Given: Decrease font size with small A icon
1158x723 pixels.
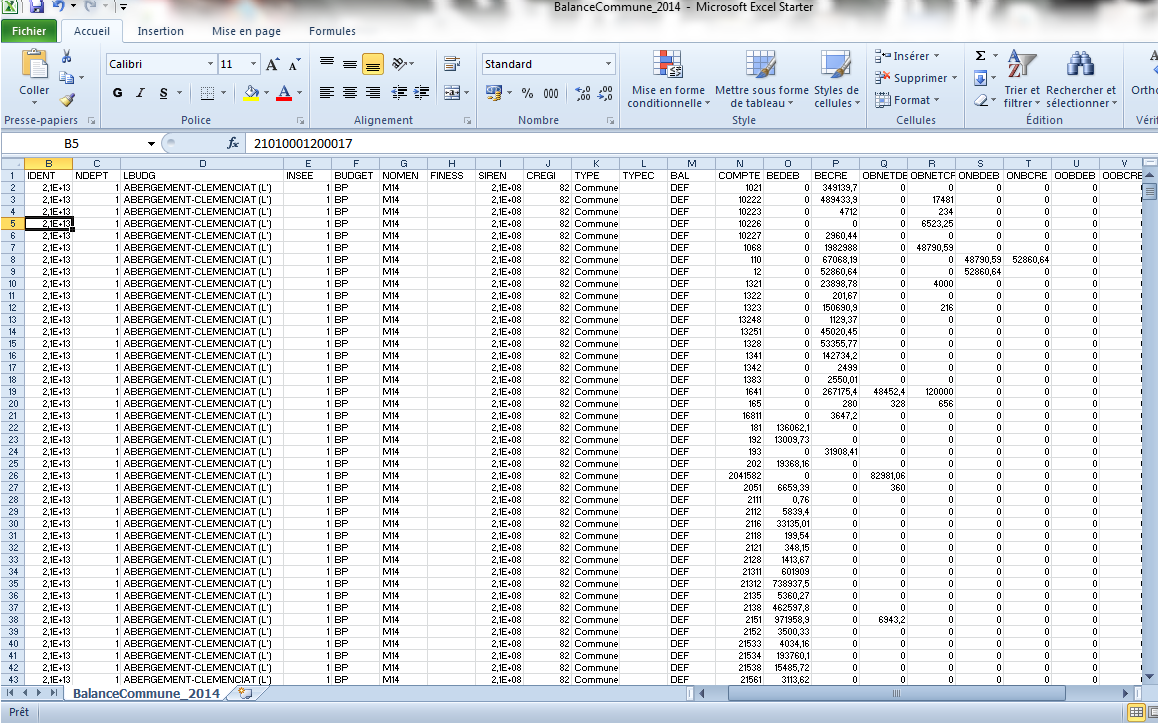Looking at the screenshot, I should point(294,64).
